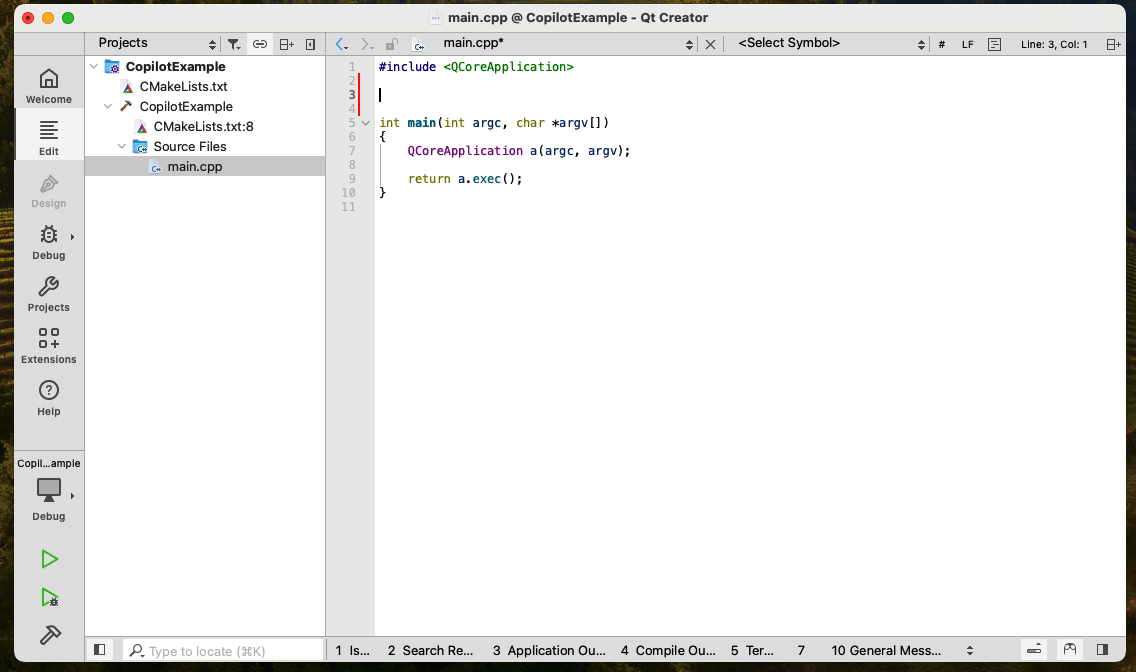
Task: Fold the main function at line 5
Action: [x=366, y=123]
